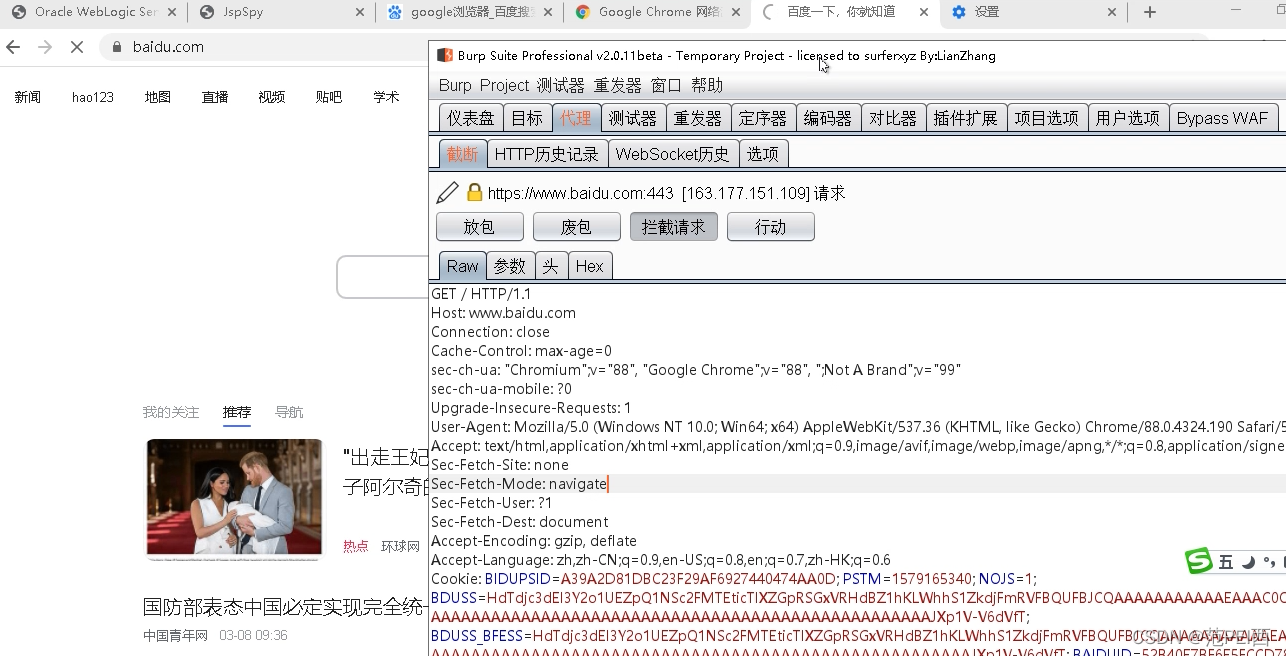Screen dimensions: 1286x656
Task: Open the 测试器 menu in the menu bar
Action: tap(560, 86)
